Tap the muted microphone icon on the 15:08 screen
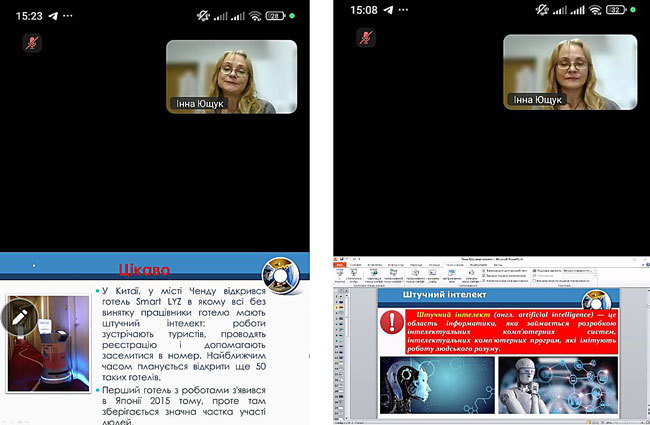This screenshot has width=650, height=425. (x=366, y=38)
